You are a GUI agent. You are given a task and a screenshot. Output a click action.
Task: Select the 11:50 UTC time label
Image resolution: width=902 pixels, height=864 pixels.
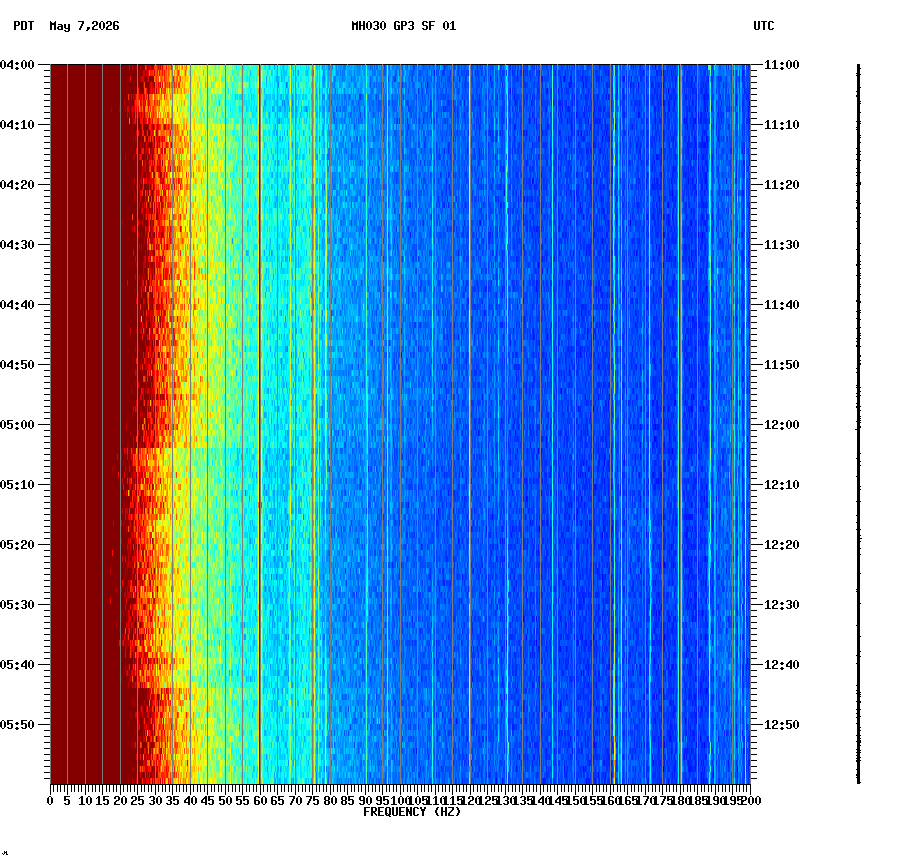782,365
